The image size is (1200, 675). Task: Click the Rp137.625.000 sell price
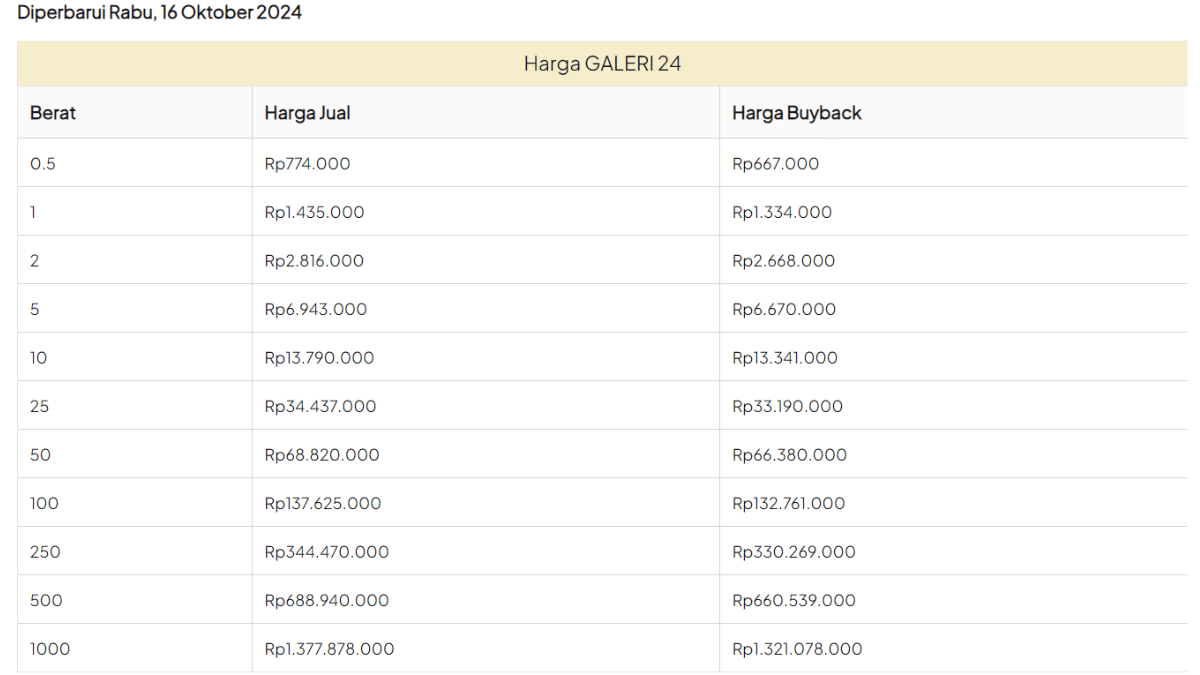pyautogui.click(x=322, y=504)
